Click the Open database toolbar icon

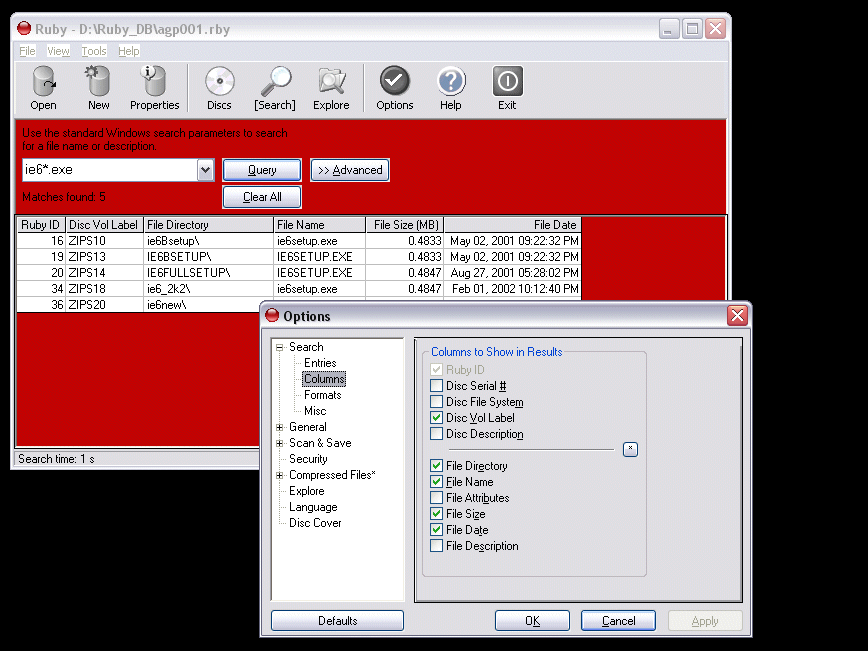pyautogui.click(x=43, y=82)
